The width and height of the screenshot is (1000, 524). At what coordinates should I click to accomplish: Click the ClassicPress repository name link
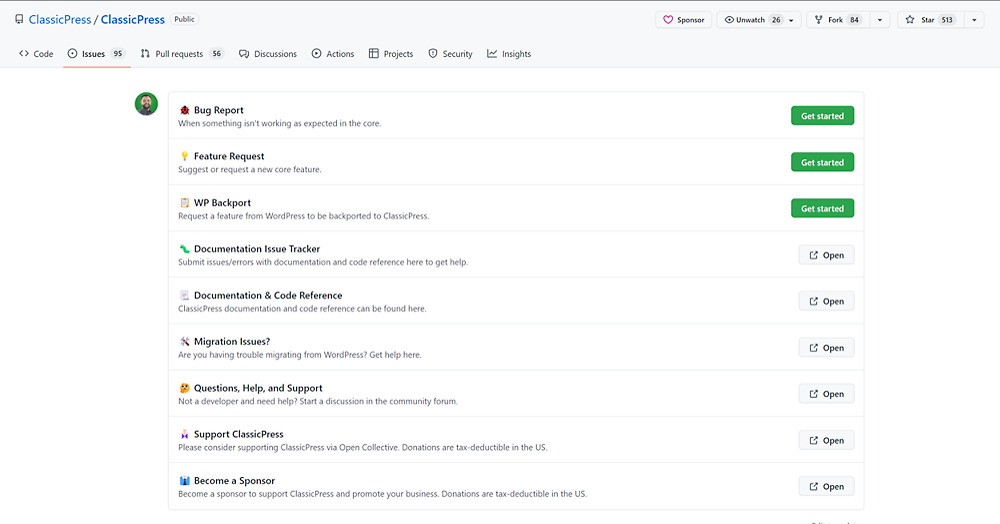[x=133, y=20]
